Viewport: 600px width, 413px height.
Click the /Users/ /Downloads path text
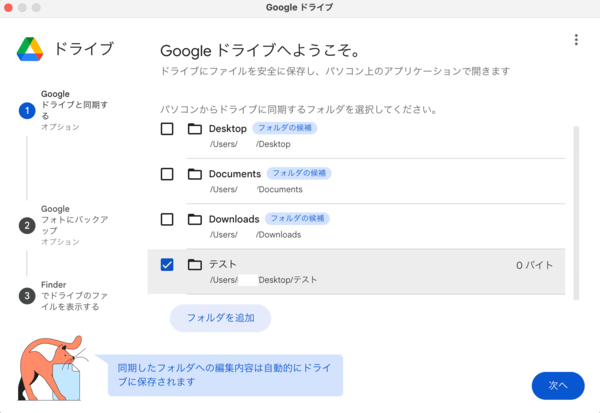coord(256,235)
